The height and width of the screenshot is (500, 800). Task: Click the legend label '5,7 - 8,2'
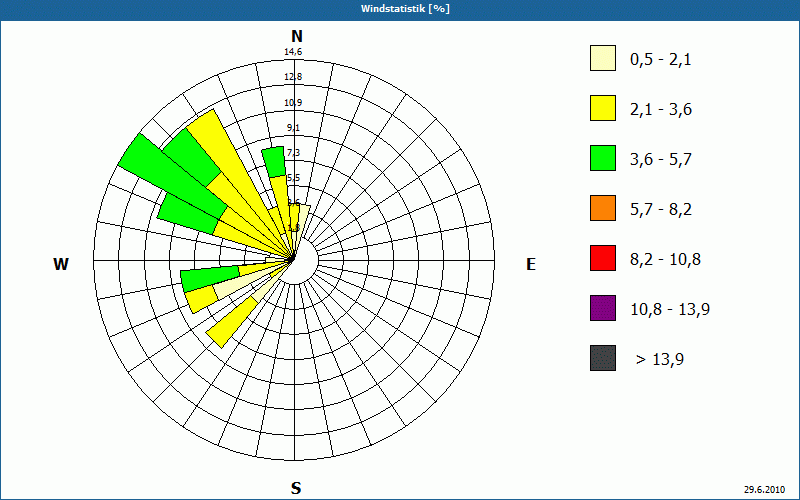click(661, 210)
